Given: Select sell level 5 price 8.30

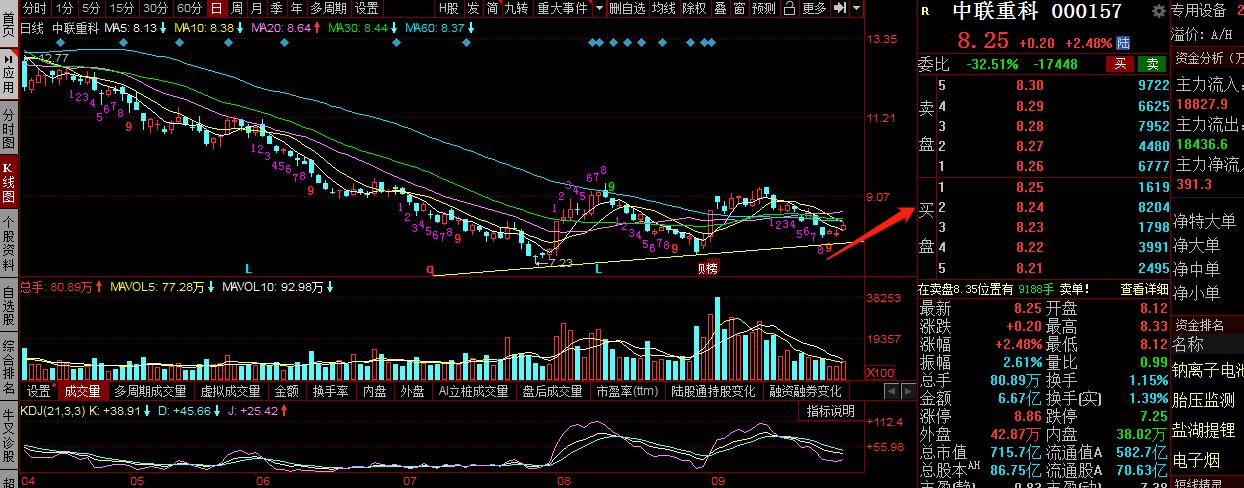Looking at the screenshot, I should coord(1029,86).
